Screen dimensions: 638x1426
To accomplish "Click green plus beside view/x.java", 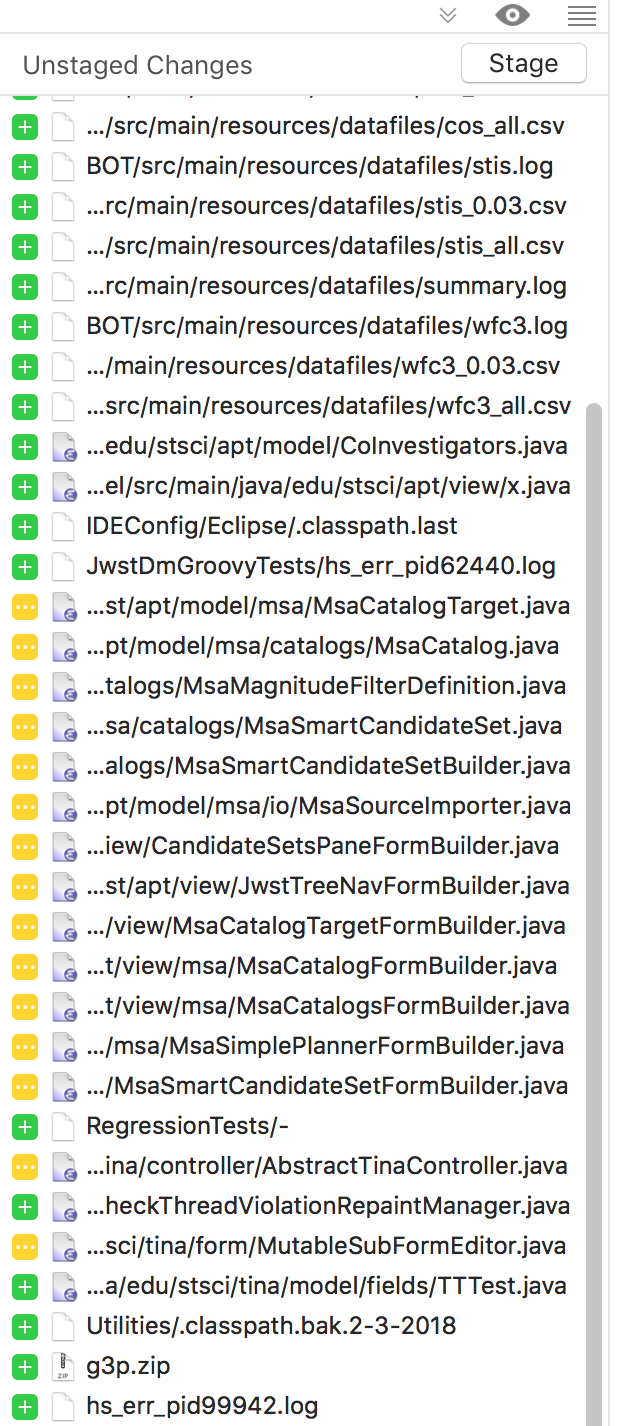I will pyautogui.click(x=25, y=487).
